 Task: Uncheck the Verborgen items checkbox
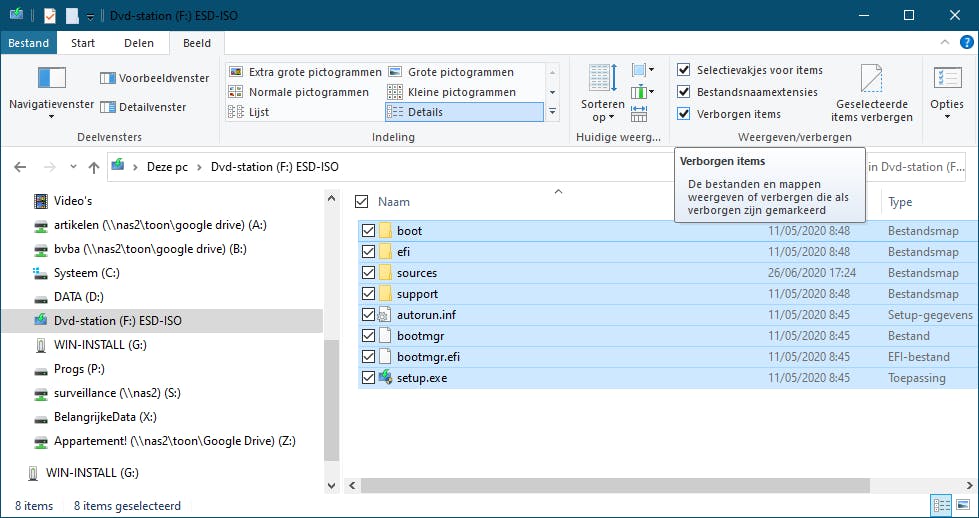(x=684, y=114)
